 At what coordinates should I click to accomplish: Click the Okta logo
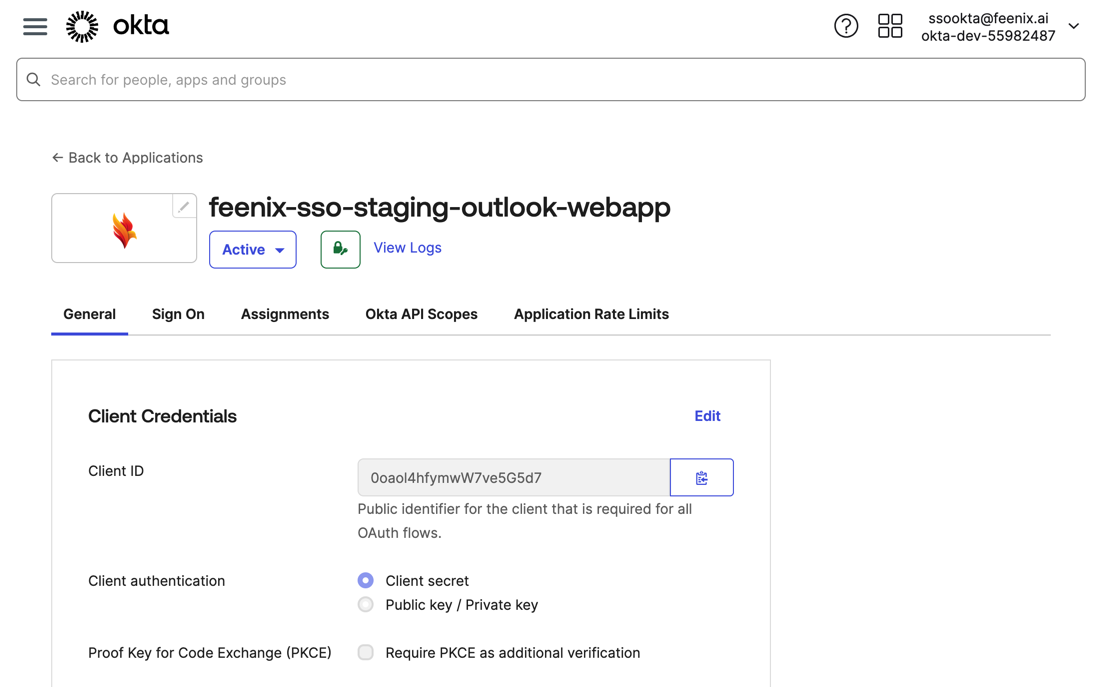(117, 27)
